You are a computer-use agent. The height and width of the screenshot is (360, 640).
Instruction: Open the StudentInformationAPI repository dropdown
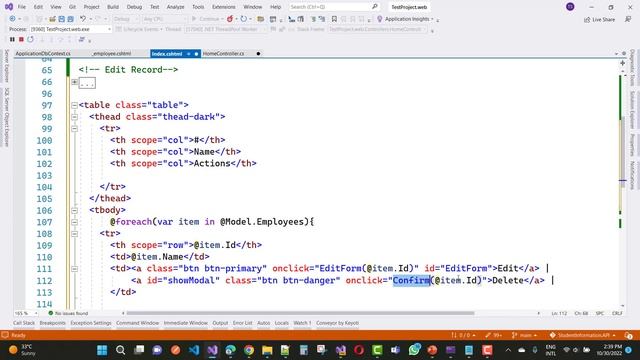(582, 335)
